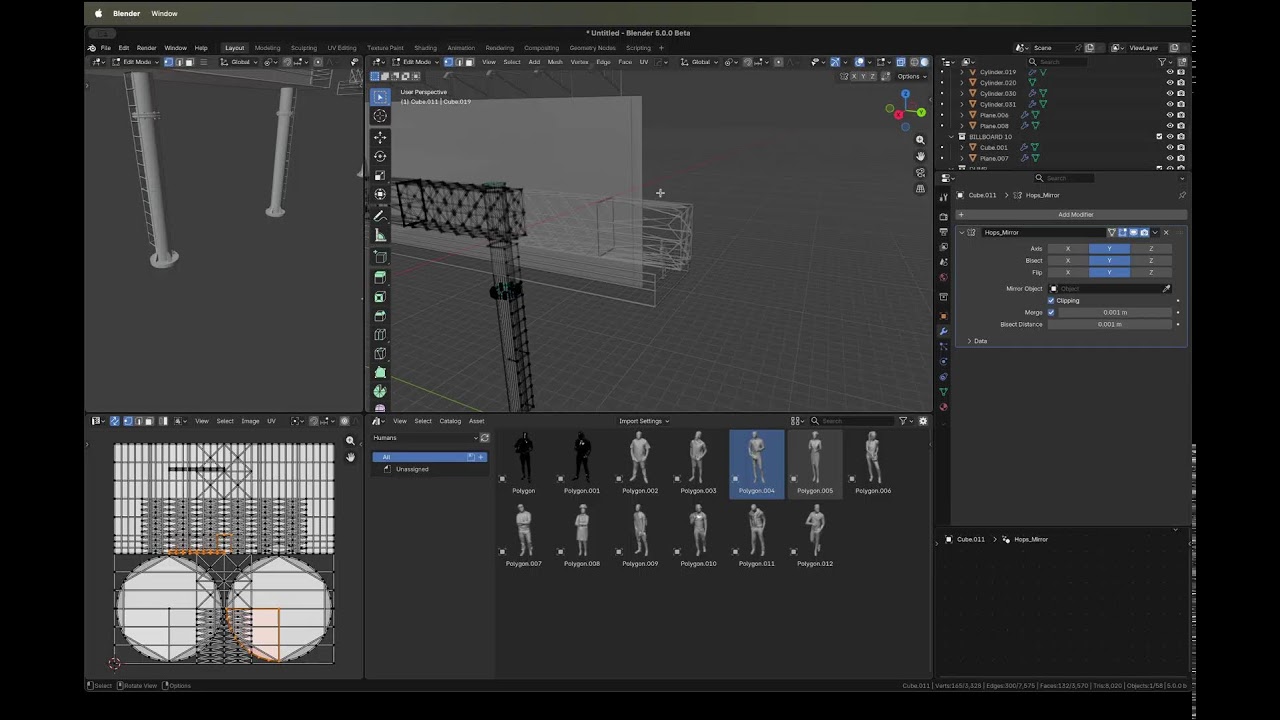This screenshot has height=720, width=1280.
Task: Hide Cylinder.019 in the outliner
Action: [x=1170, y=72]
